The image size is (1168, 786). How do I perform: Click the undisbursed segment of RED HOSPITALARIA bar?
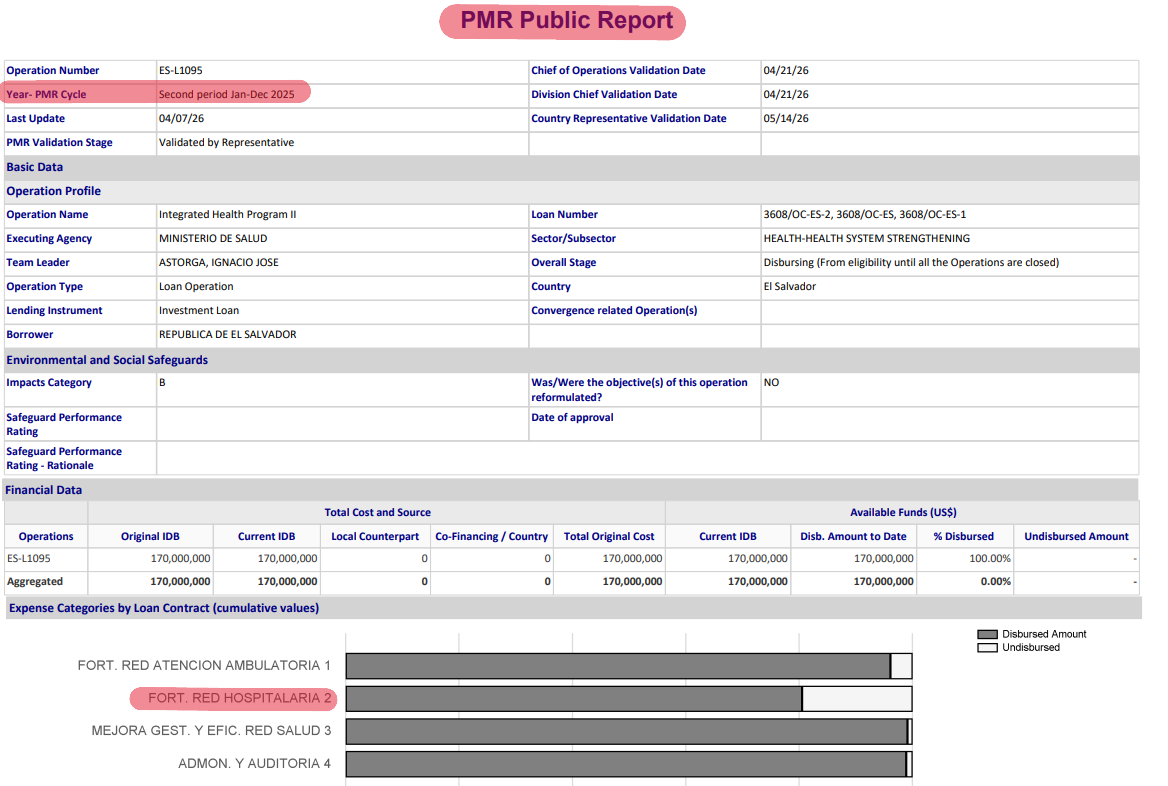click(857, 699)
